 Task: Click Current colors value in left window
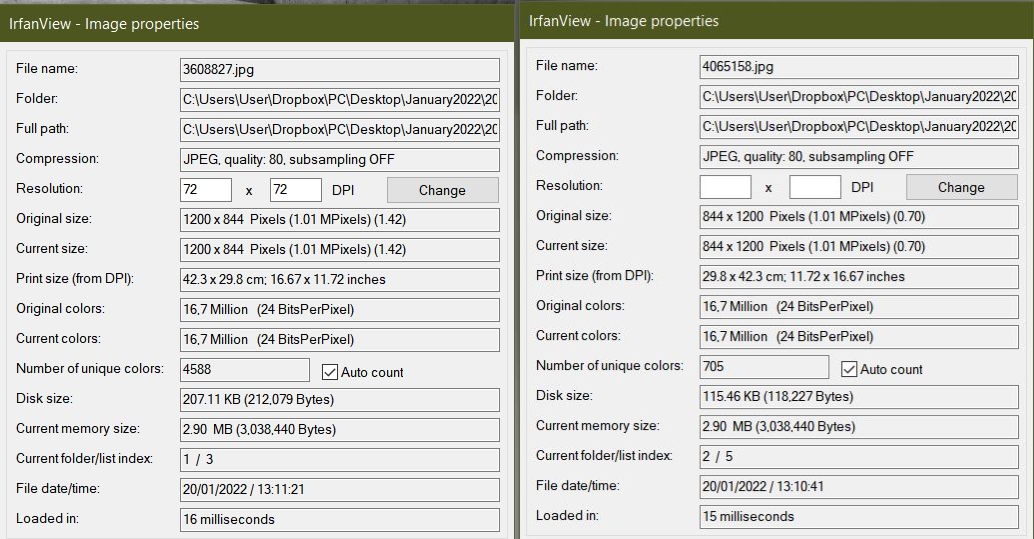click(x=340, y=340)
